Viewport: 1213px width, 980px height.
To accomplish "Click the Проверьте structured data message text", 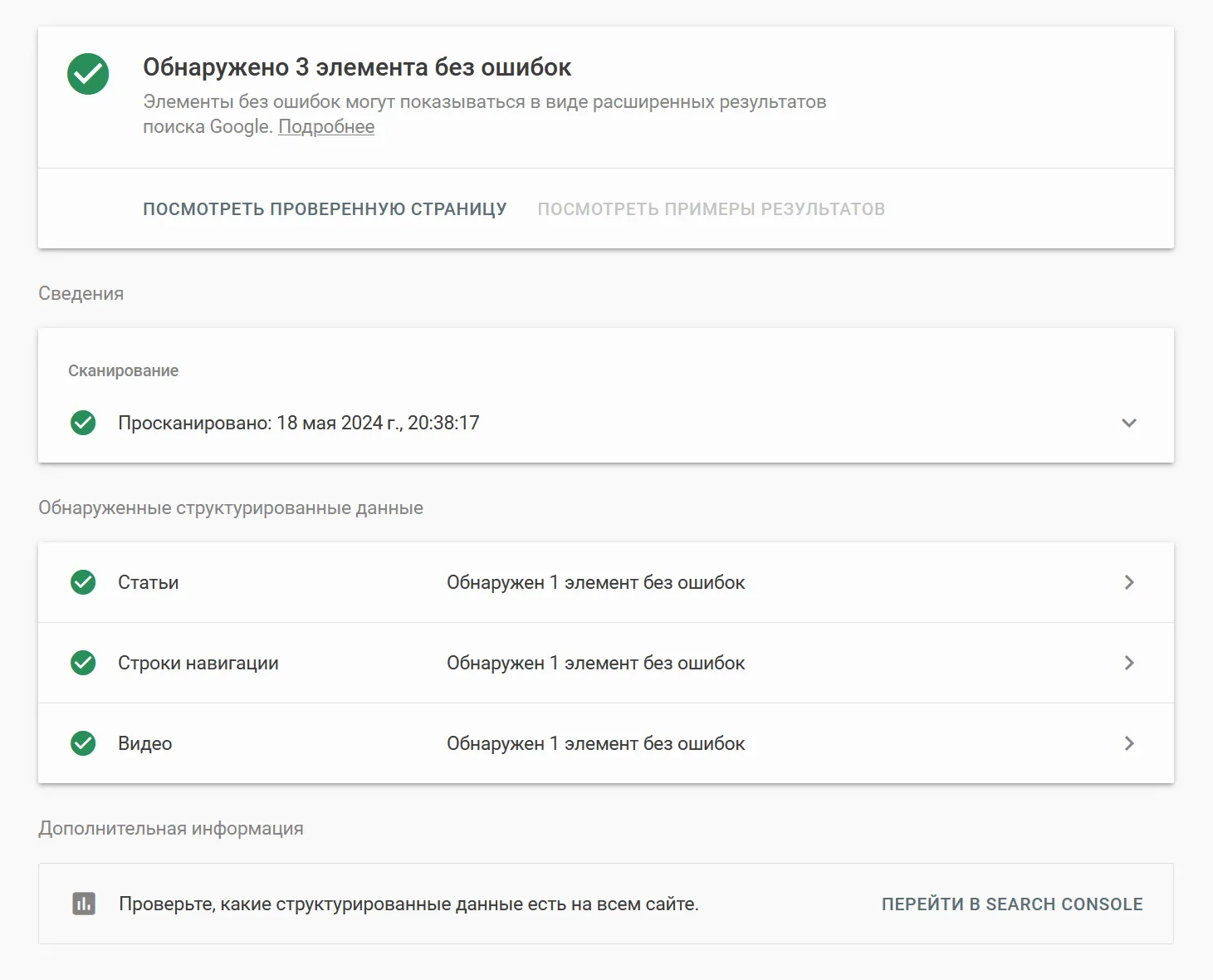I will 408,904.
